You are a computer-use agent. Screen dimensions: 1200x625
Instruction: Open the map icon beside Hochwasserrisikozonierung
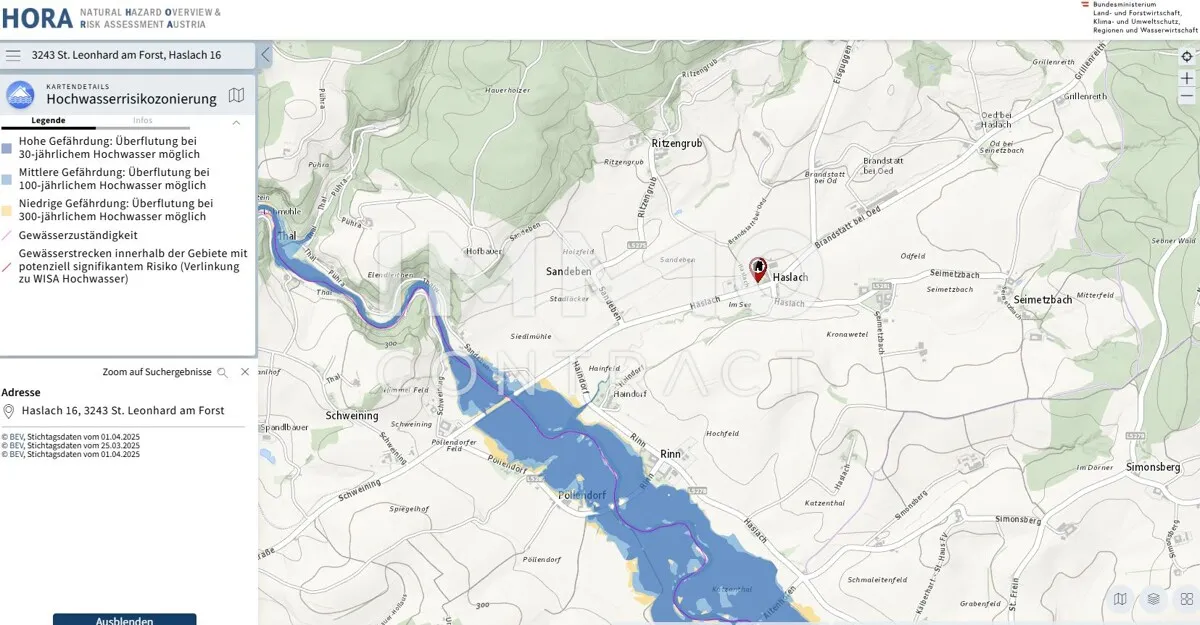pos(236,96)
